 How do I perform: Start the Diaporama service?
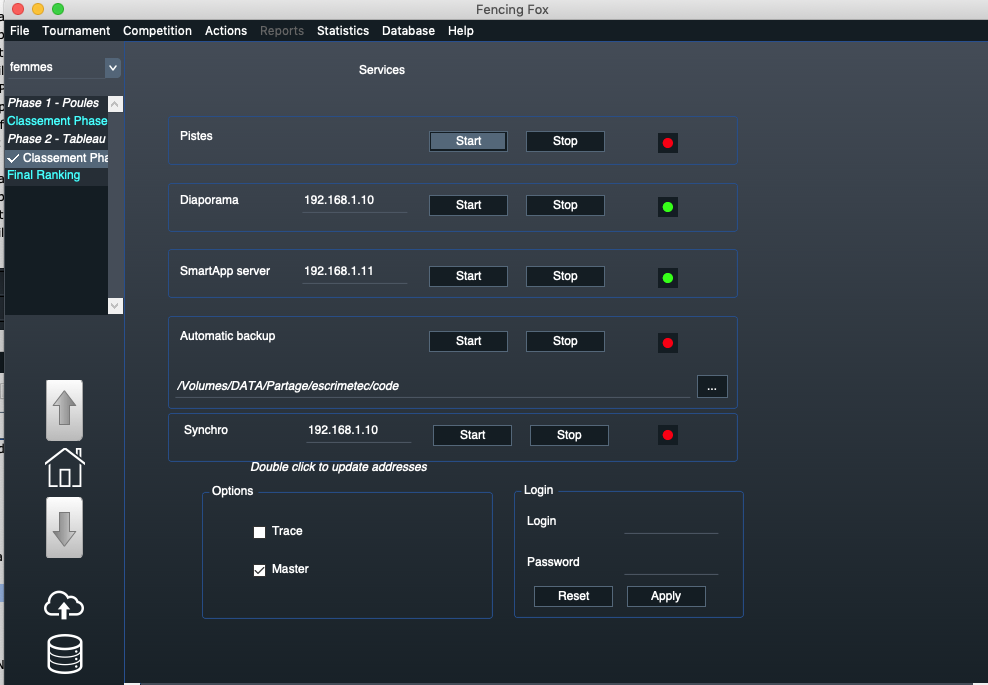pos(468,205)
